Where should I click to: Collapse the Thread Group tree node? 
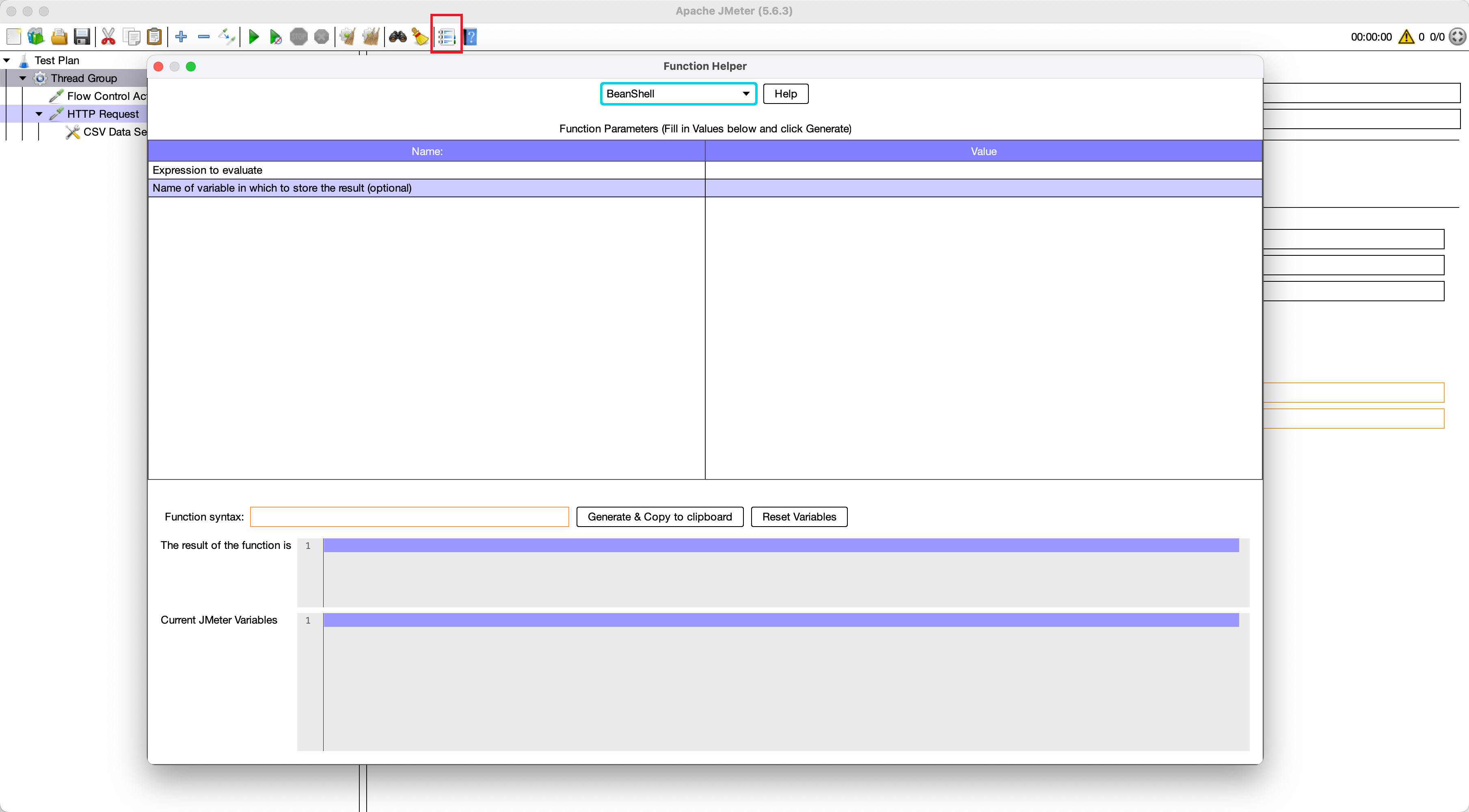pos(23,78)
